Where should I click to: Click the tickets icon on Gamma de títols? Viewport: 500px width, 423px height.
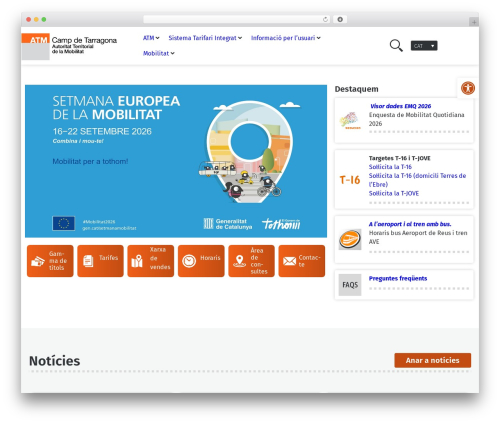(x=38, y=261)
